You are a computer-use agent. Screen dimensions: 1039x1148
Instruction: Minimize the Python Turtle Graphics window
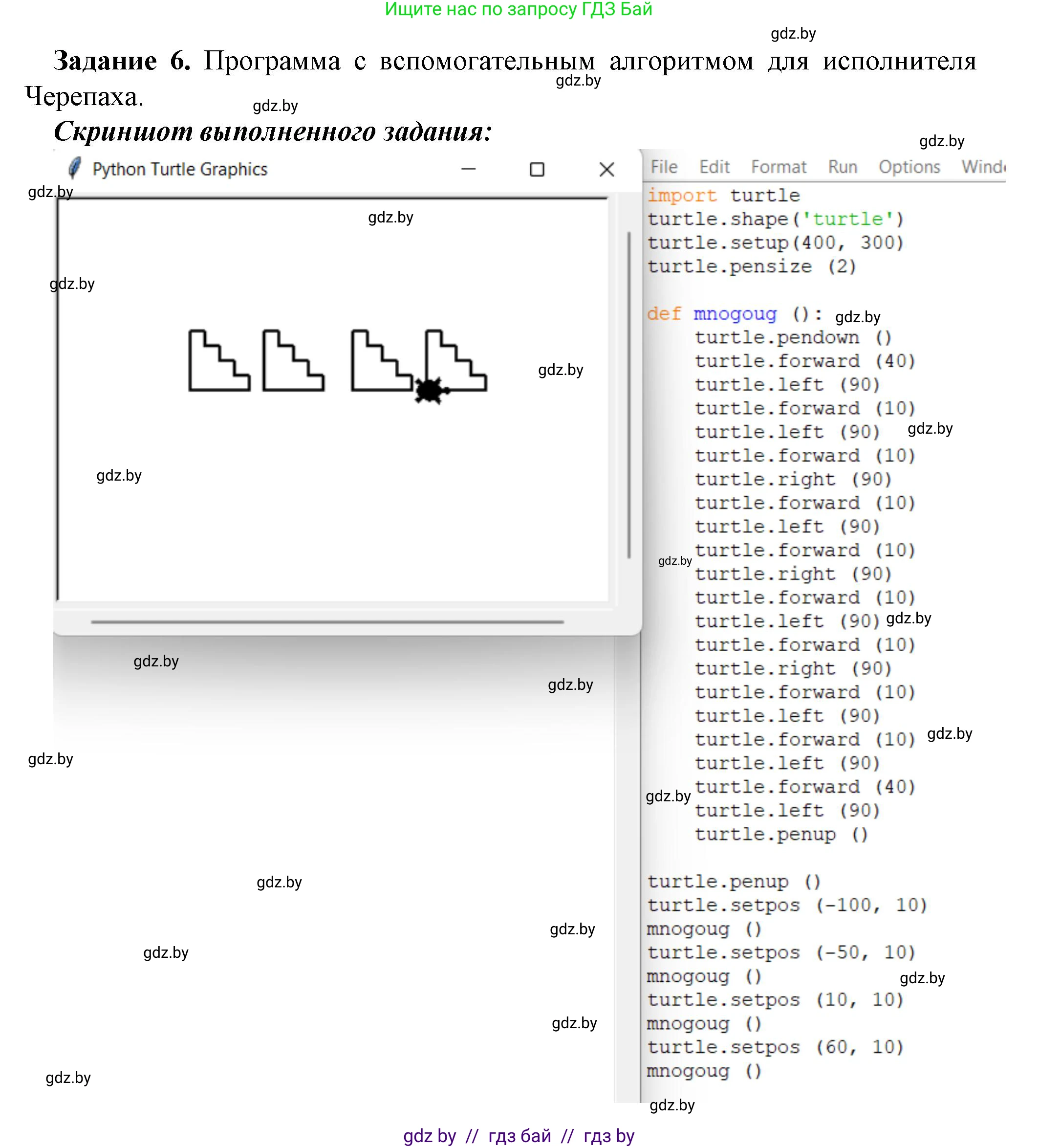click(x=468, y=169)
